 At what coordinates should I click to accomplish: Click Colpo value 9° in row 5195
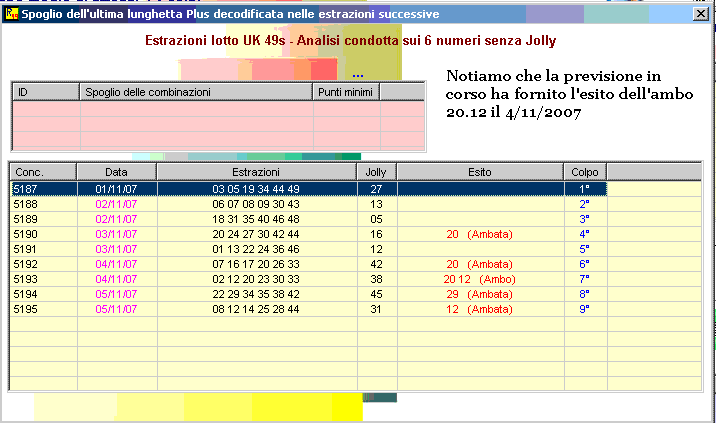pyautogui.click(x=584, y=310)
